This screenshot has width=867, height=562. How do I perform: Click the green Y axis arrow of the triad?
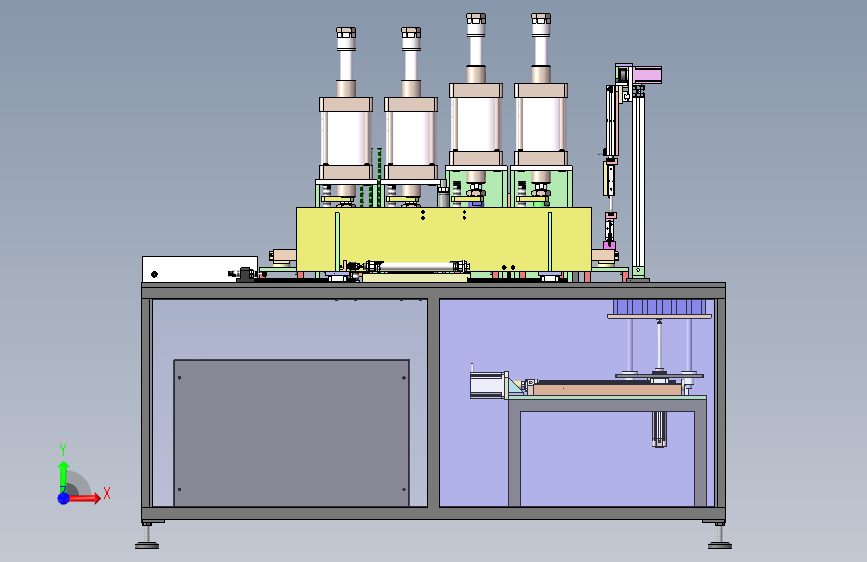63,476
